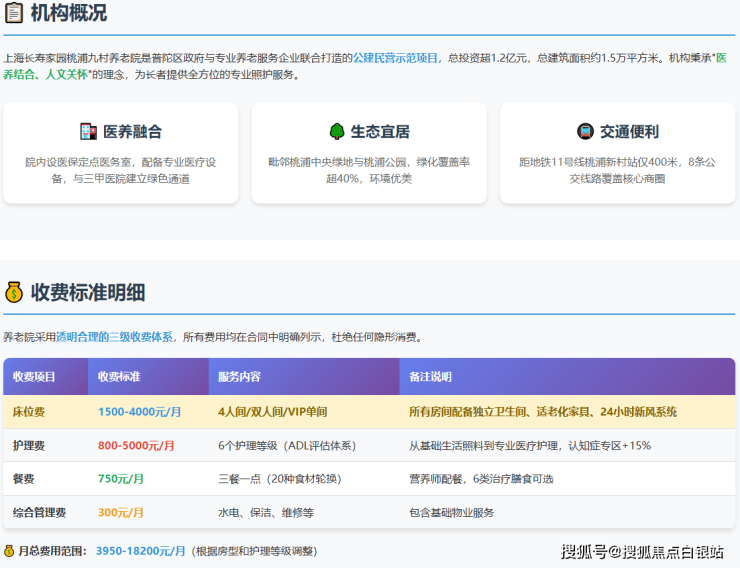Click the coin icon before 月总费用范围
The height and width of the screenshot is (568, 740).
9,551
